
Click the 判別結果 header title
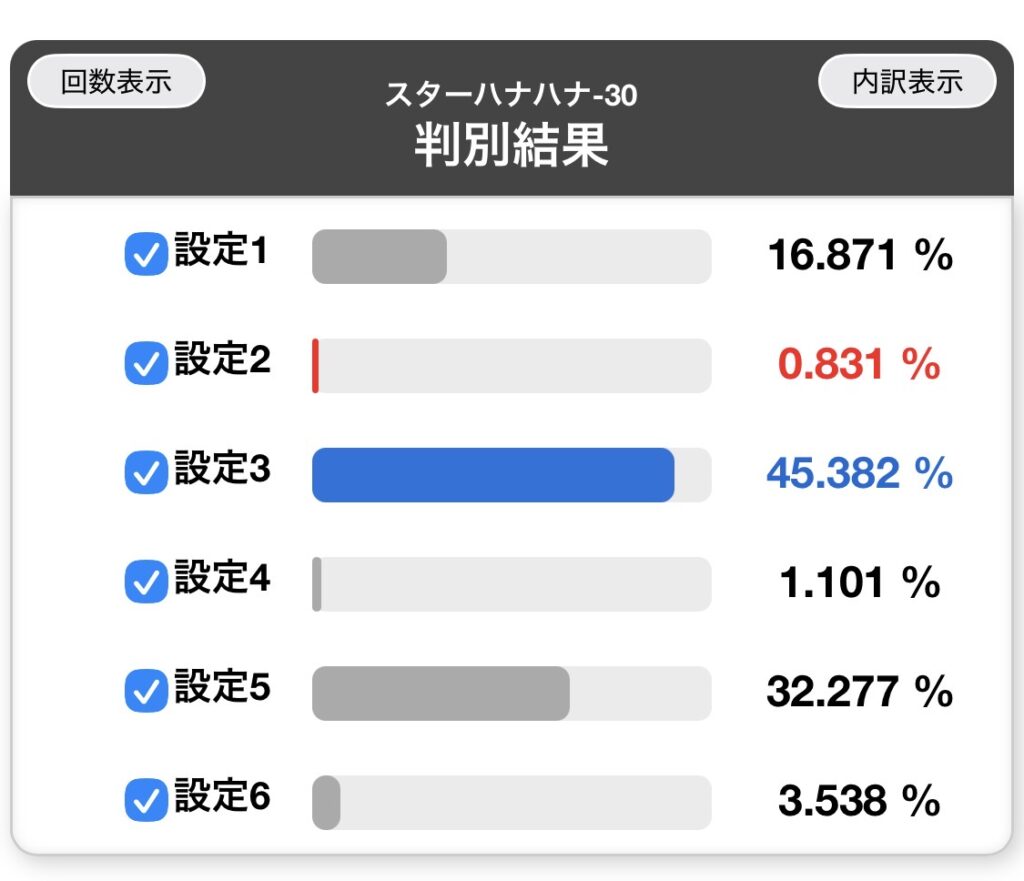pos(511,147)
